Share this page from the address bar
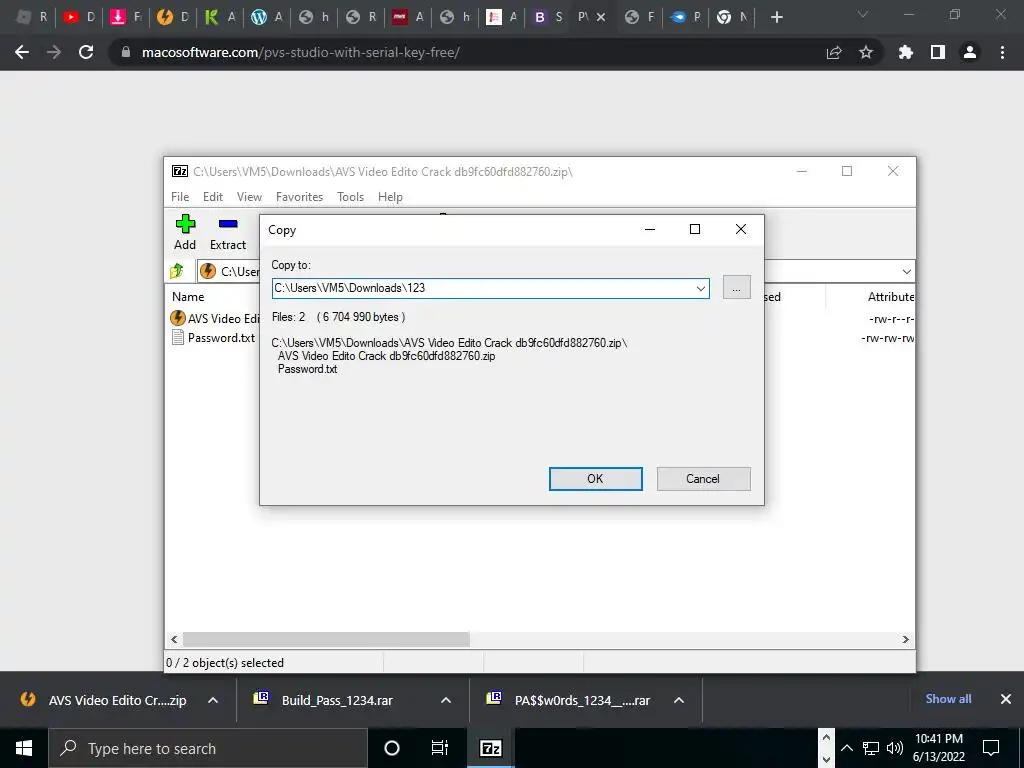 click(834, 52)
